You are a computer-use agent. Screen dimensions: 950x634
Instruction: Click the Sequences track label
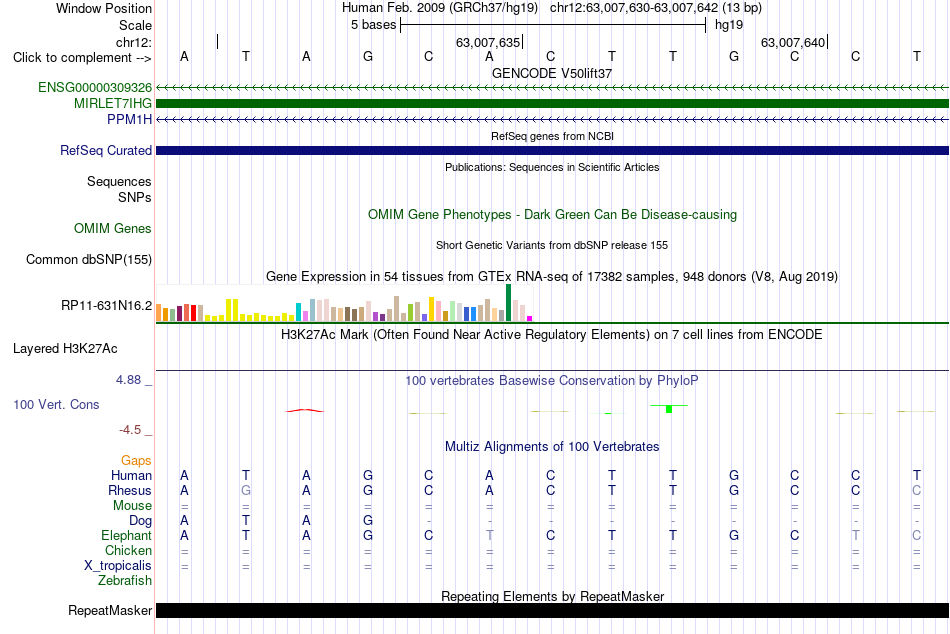[x=119, y=181]
